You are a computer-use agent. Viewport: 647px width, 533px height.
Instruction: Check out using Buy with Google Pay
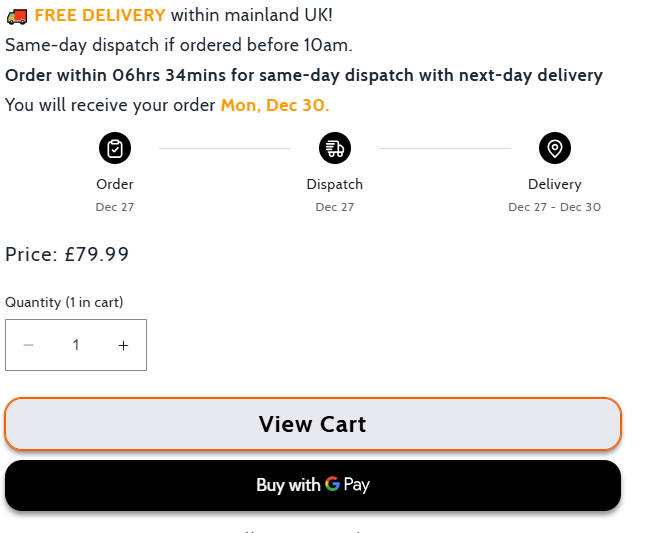(x=313, y=485)
